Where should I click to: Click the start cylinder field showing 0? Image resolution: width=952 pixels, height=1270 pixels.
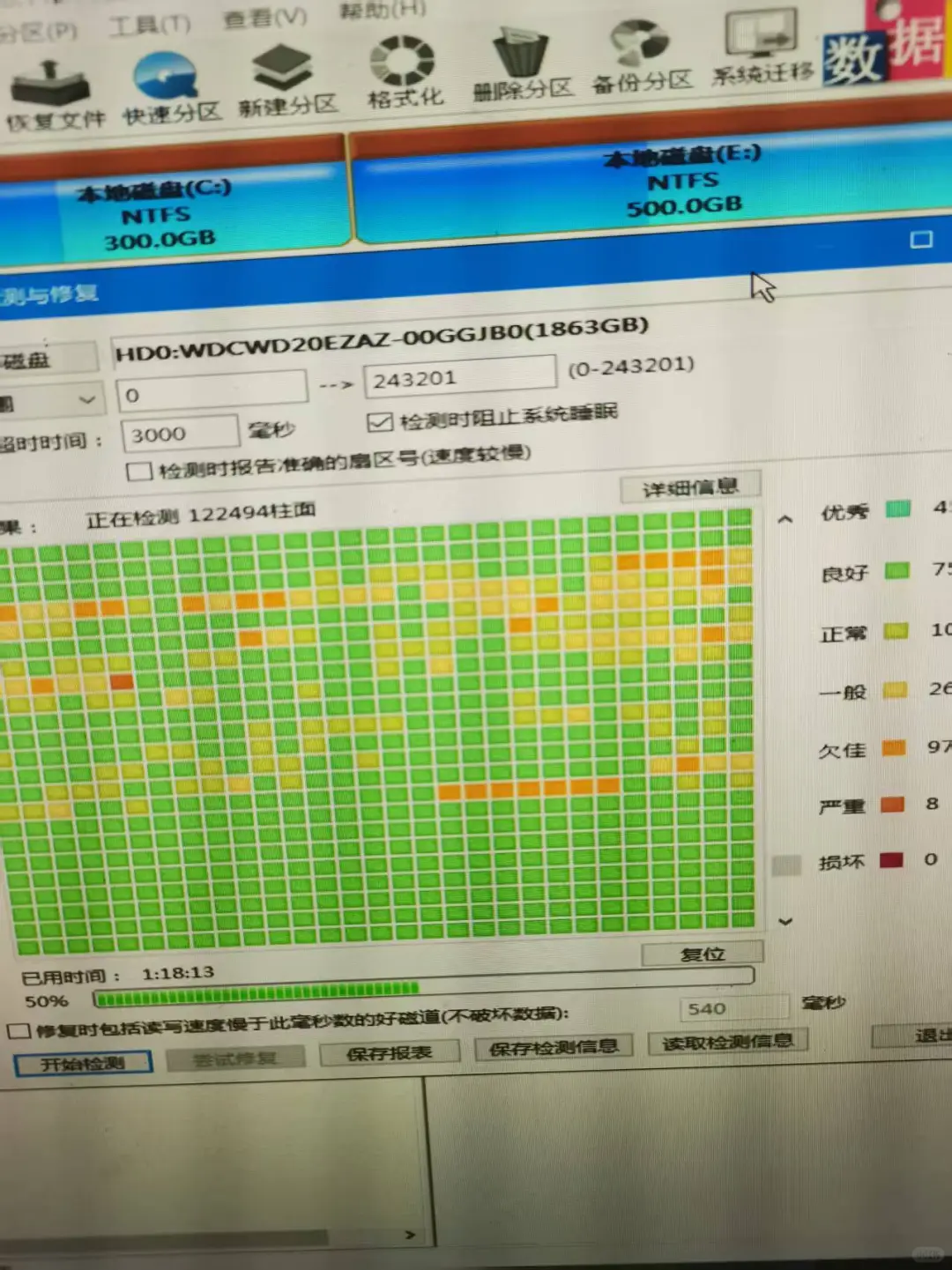click(212, 391)
